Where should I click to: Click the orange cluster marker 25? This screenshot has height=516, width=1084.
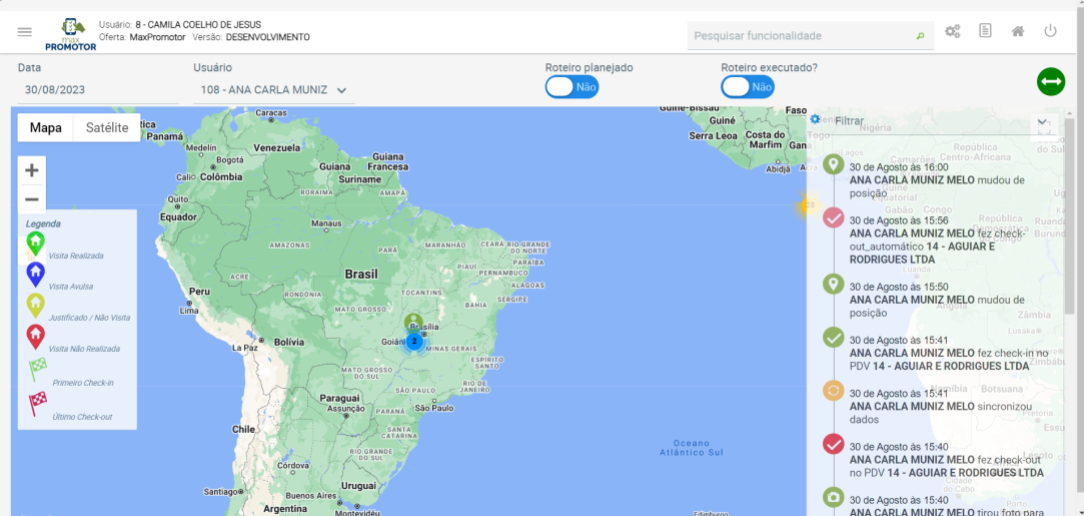tap(807, 205)
